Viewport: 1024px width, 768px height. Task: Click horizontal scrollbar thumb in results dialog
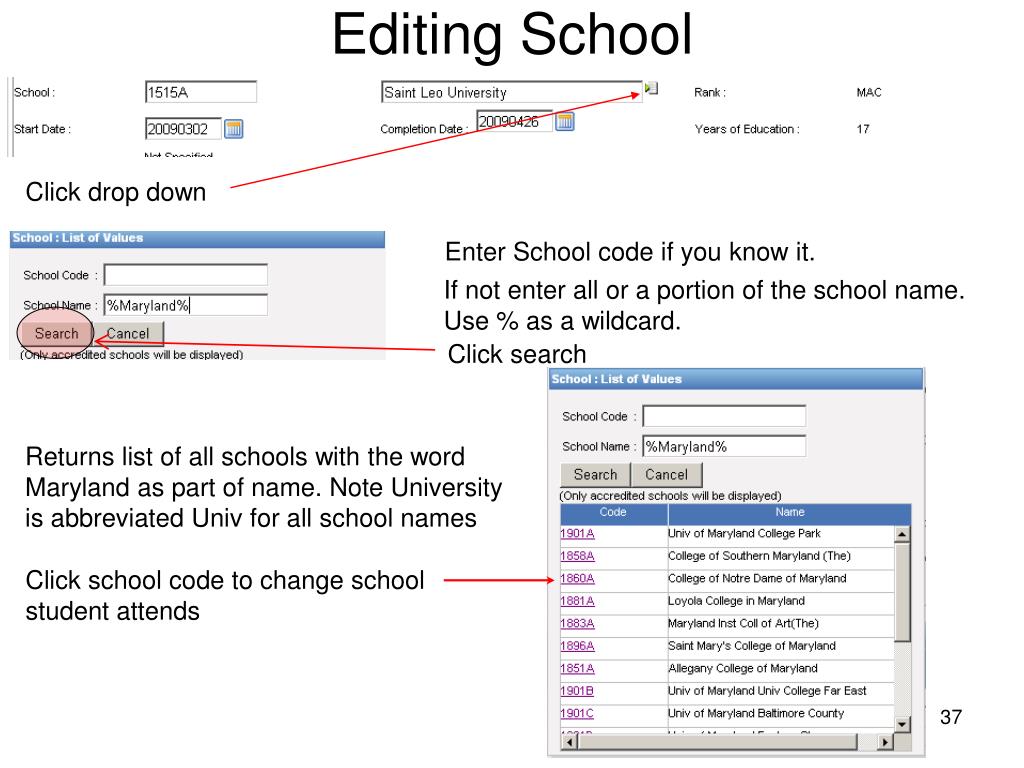718,742
